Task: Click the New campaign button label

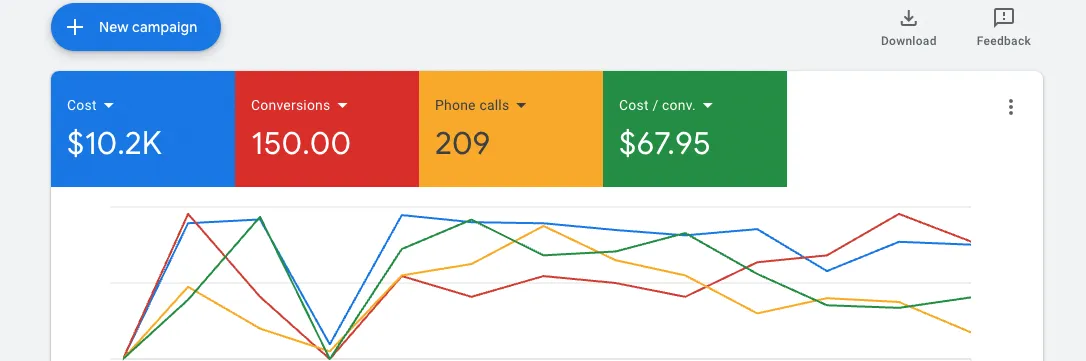Action: click(148, 27)
